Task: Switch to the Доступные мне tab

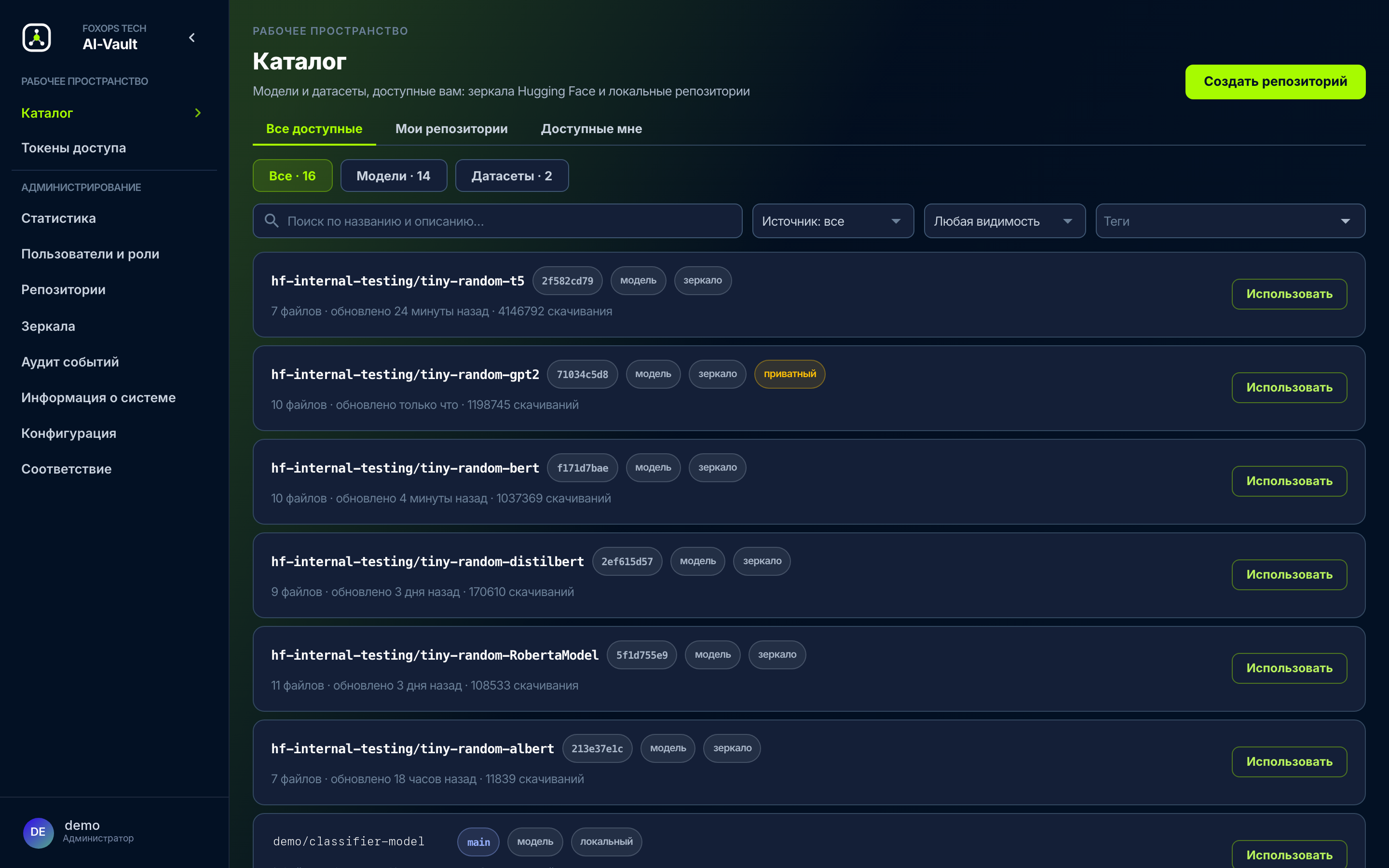Action: coord(591,129)
